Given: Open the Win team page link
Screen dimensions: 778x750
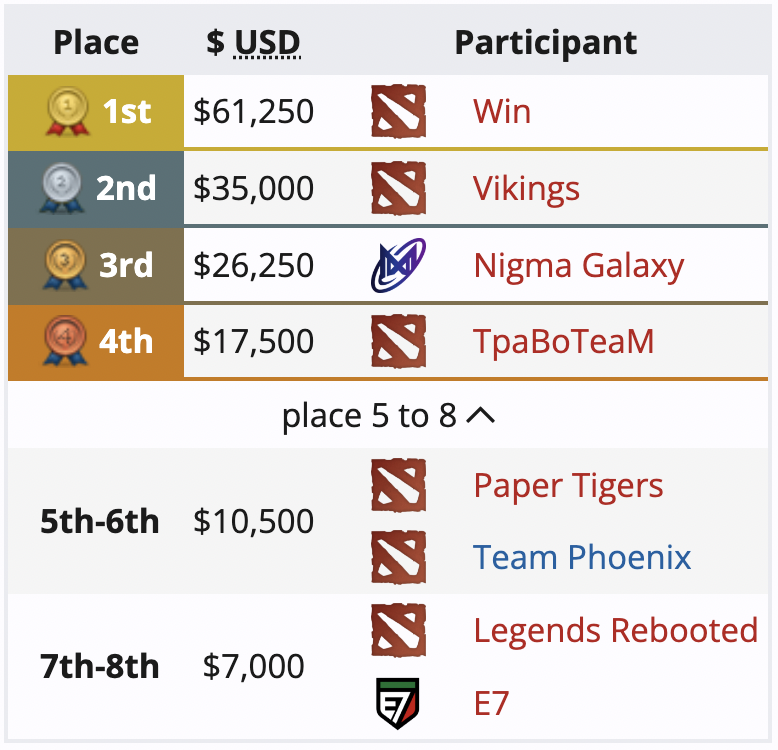Looking at the screenshot, I should (x=502, y=111).
